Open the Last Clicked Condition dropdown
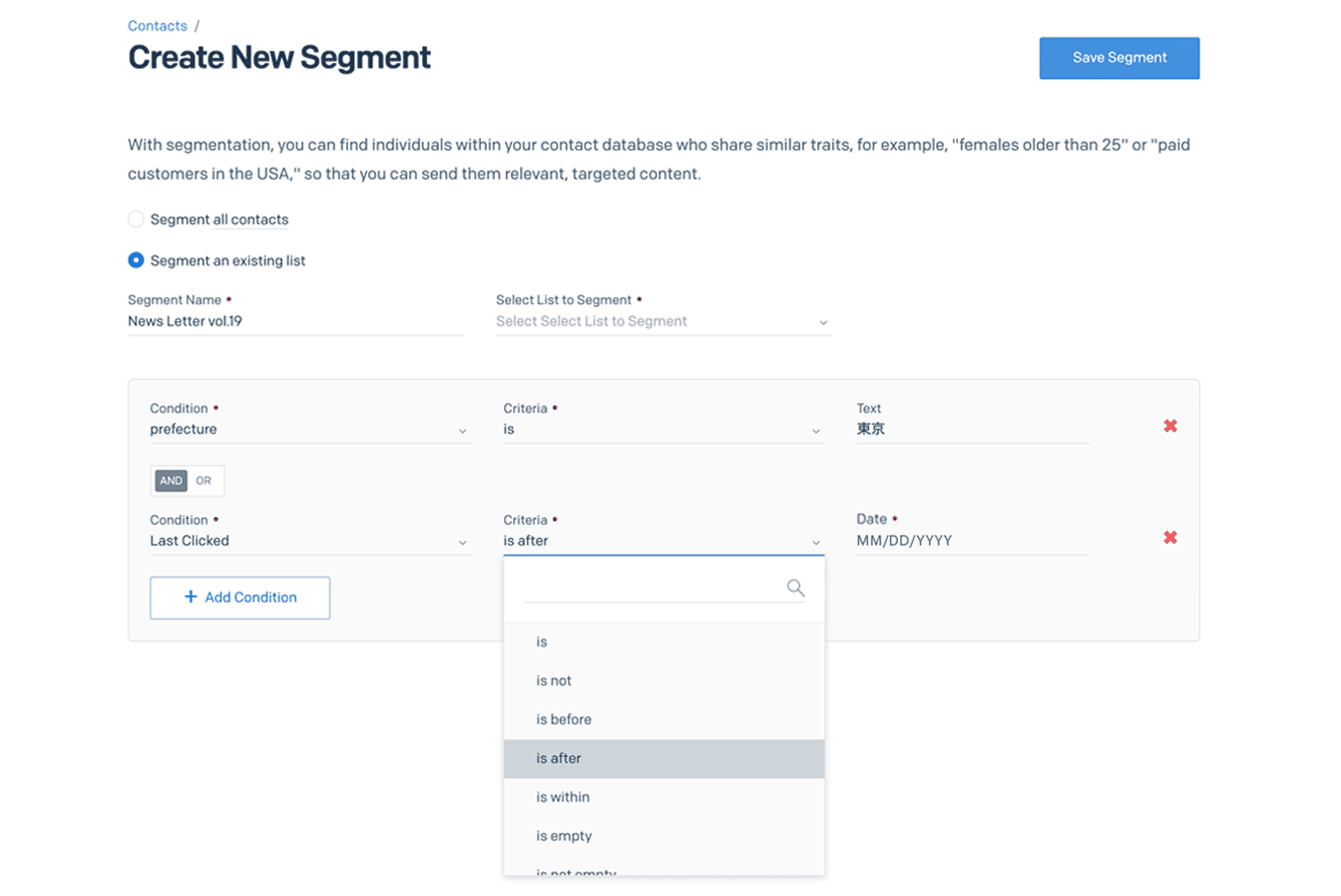This screenshot has height=896, width=1341. (309, 541)
